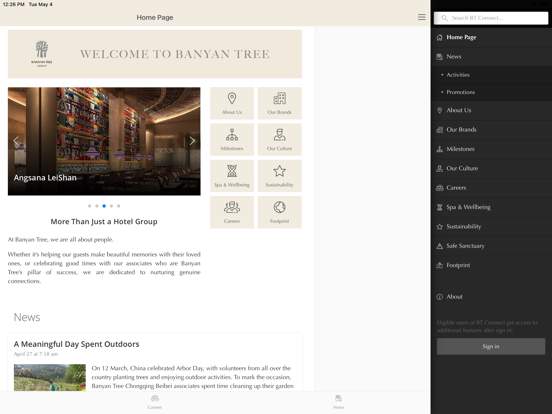Click the News newspaper icon in sidebar
The height and width of the screenshot is (414, 552).
coord(439,57)
